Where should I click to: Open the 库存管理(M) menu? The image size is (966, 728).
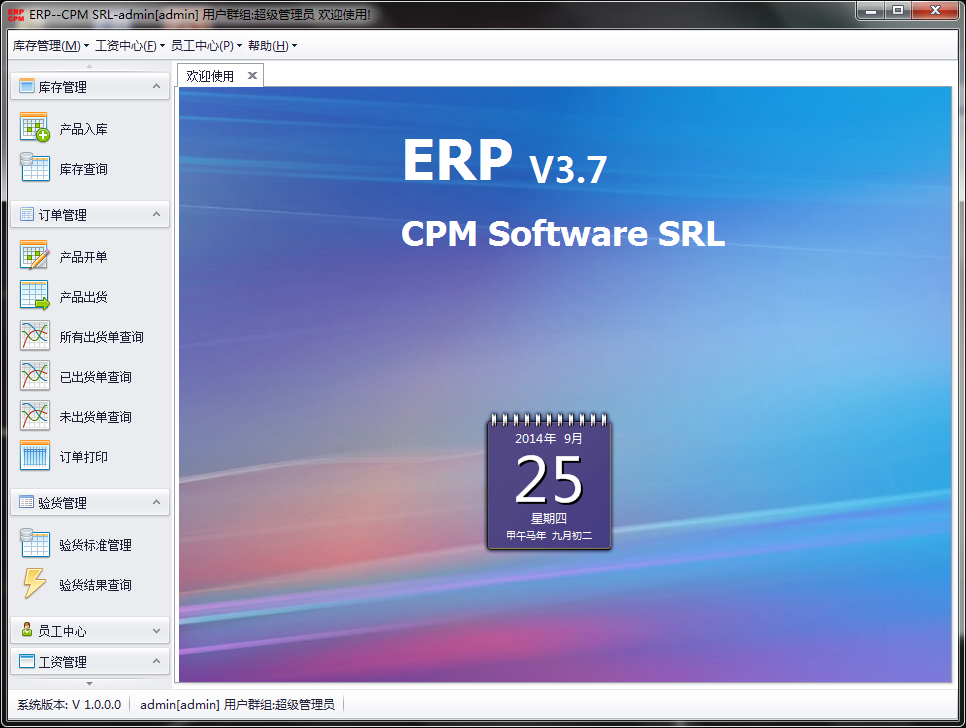51,46
